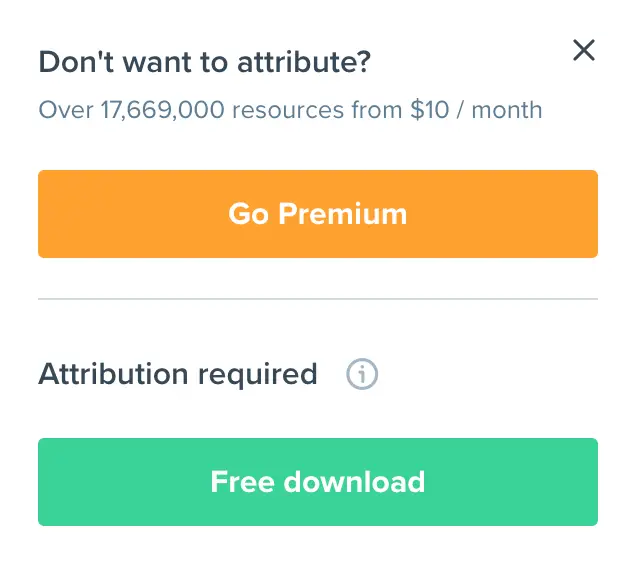Click the horizontal divider line
The height and width of the screenshot is (564, 636).
(318, 299)
